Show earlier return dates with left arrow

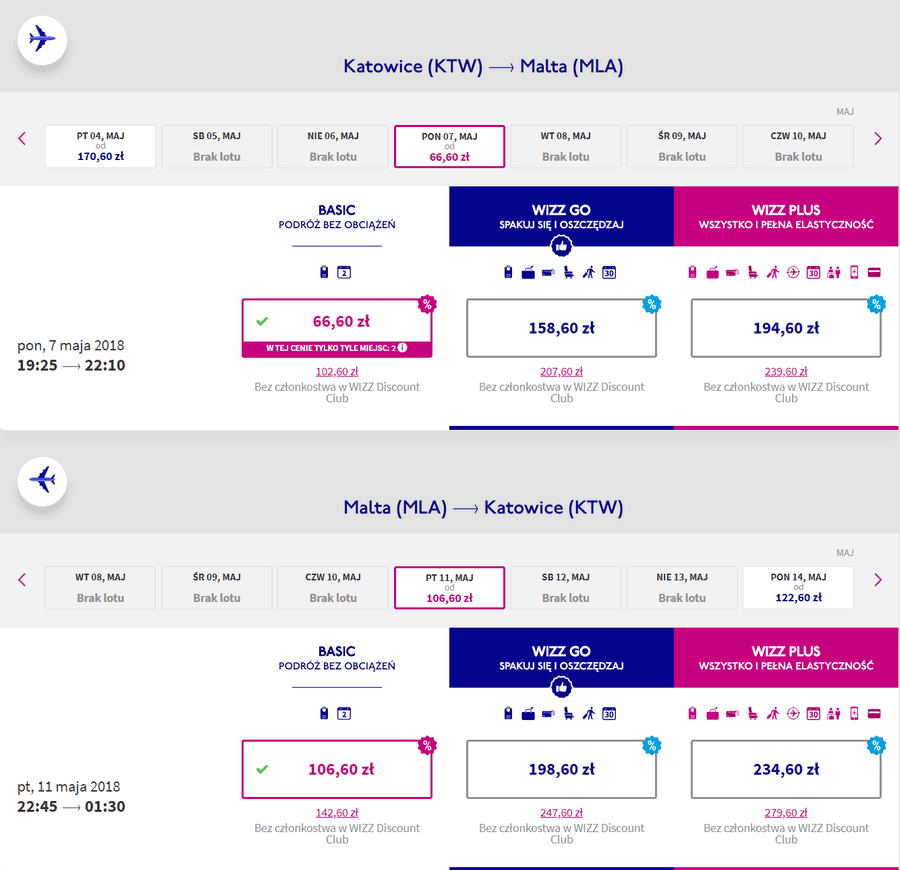pyautogui.click(x=22, y=580)
